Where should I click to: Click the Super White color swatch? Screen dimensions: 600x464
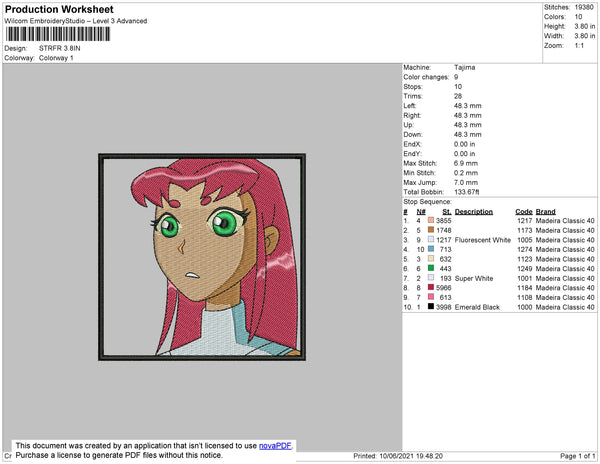click(431, 278)
